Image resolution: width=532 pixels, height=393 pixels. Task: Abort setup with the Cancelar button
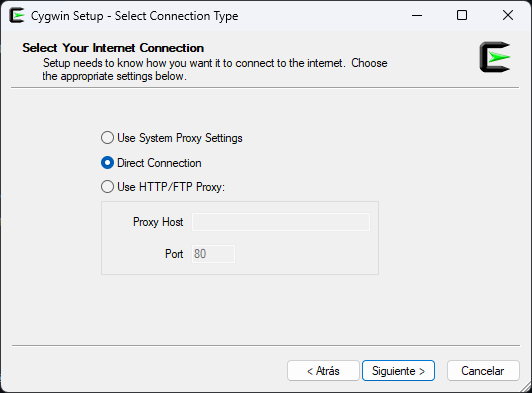(483, 371)
